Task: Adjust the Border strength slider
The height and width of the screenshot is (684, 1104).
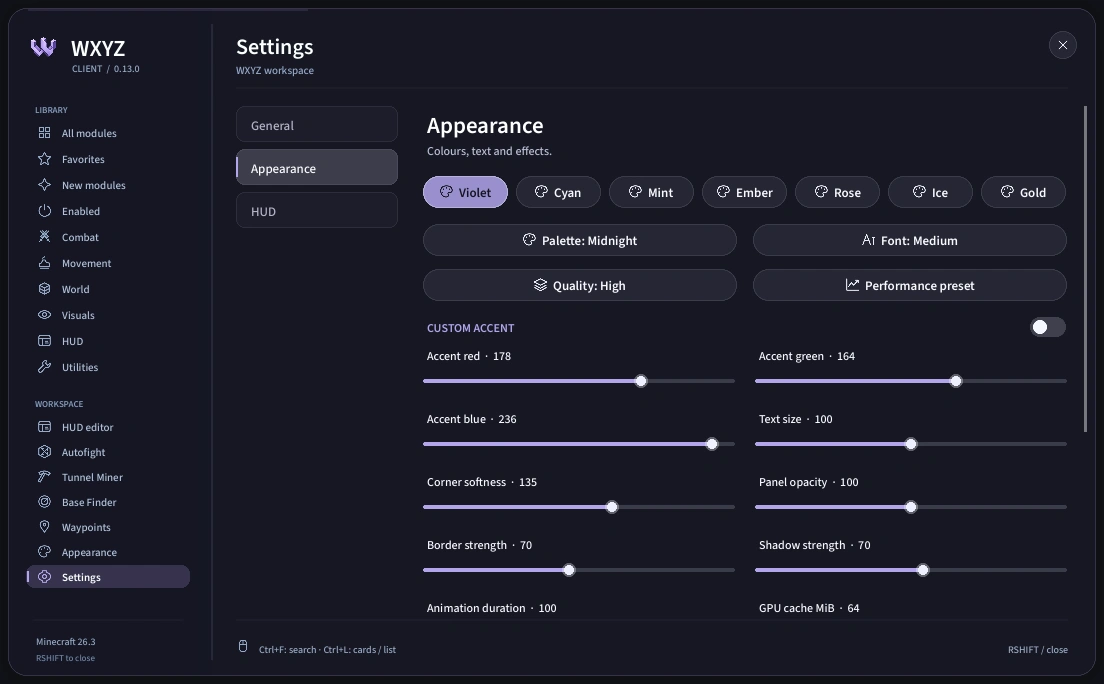Action: tap(579, 570)
